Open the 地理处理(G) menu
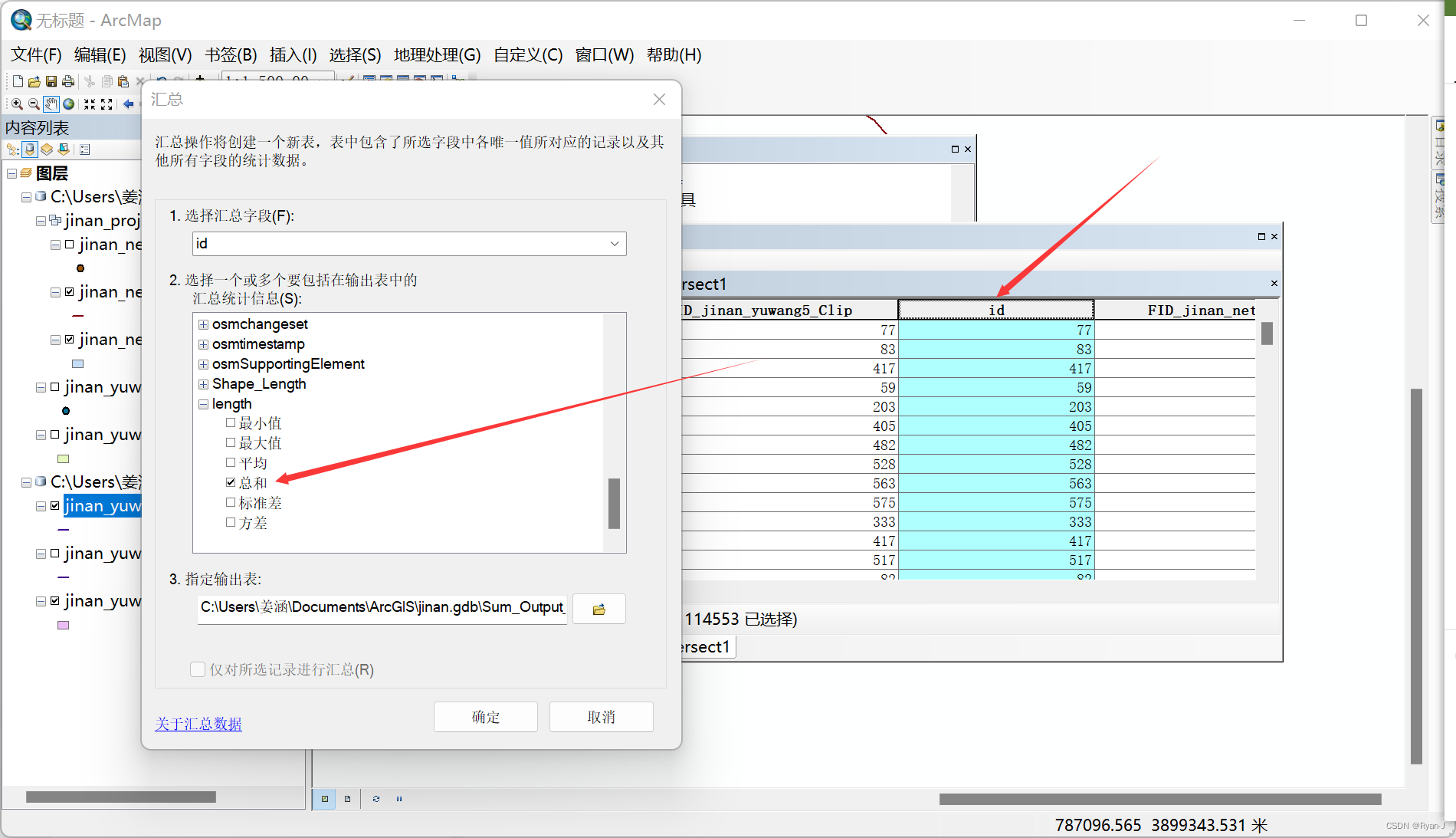The image size is (1456, 838). pos(437,55)
